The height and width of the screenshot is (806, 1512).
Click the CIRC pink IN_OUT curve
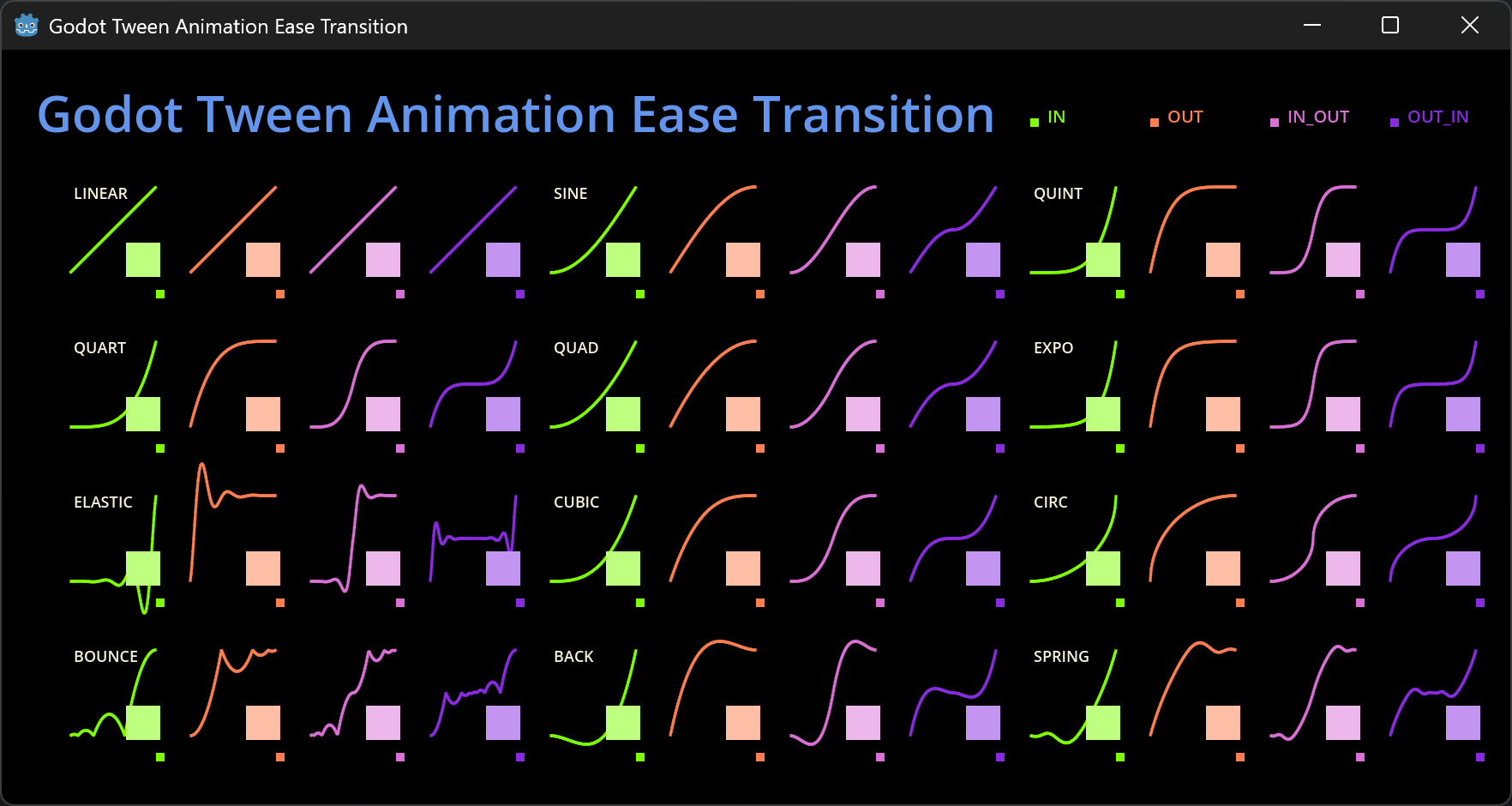point(1313,538)
